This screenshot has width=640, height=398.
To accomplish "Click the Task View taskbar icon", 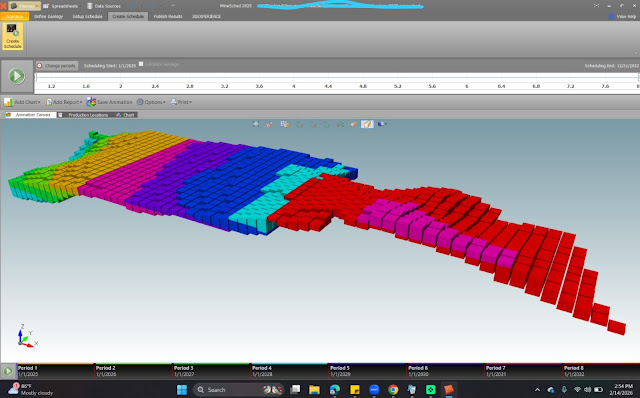I will [x=295, y=389].
